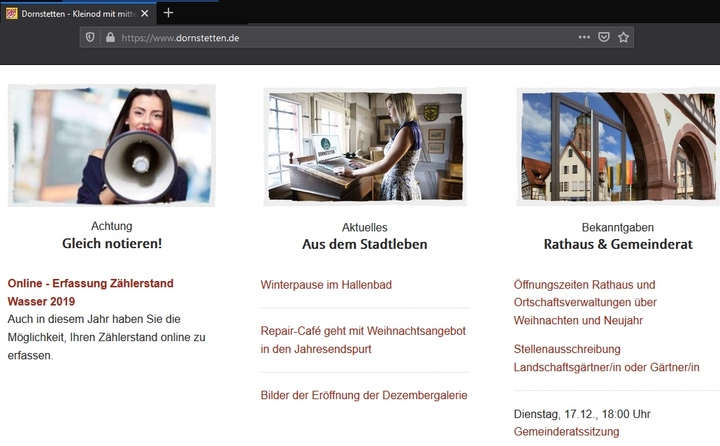720x446 pixels.
Task: Select the Dornstetten tab
Action: coord(75,13)
